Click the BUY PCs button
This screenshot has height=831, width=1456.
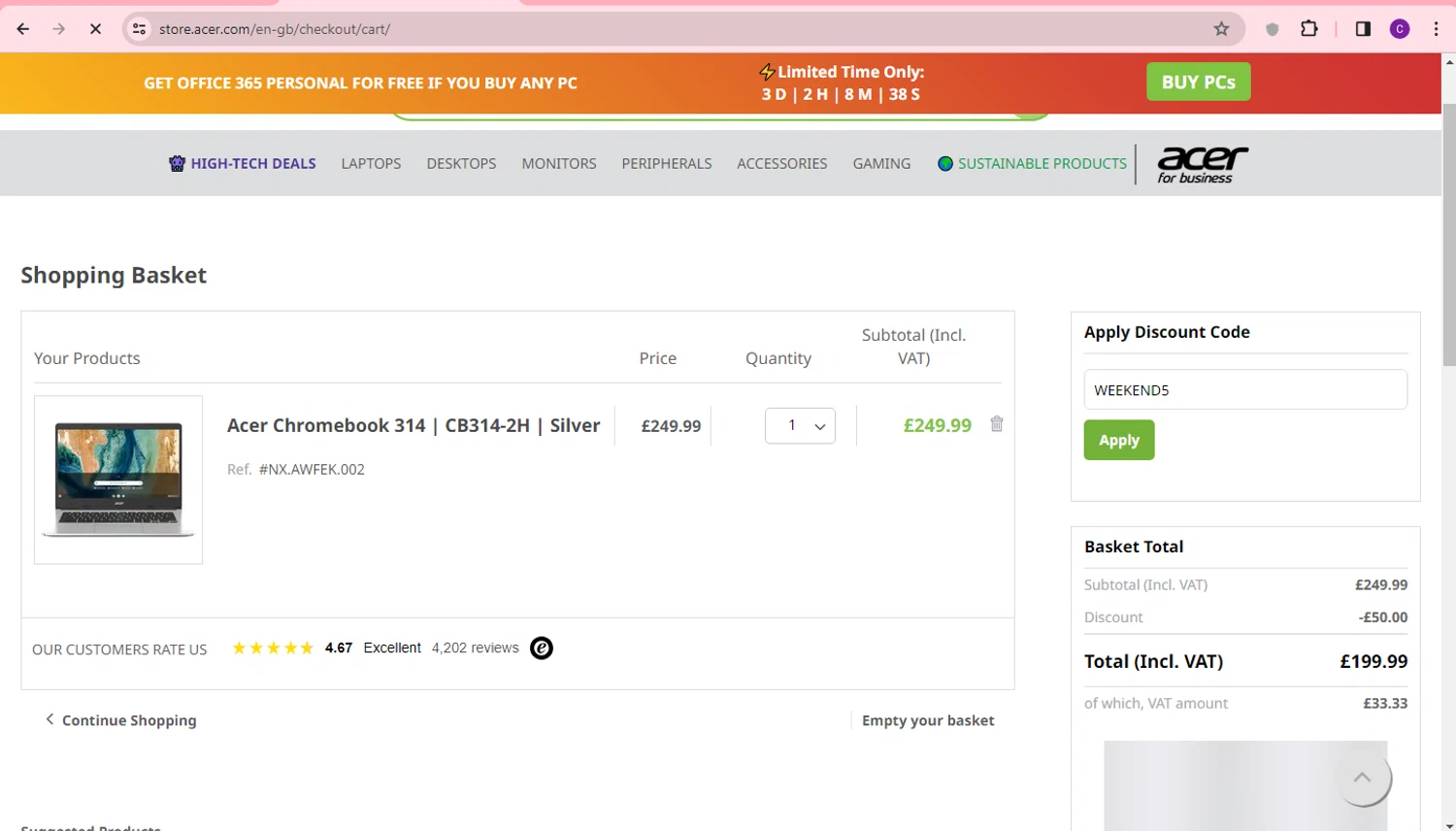[x=1199, y=82]
